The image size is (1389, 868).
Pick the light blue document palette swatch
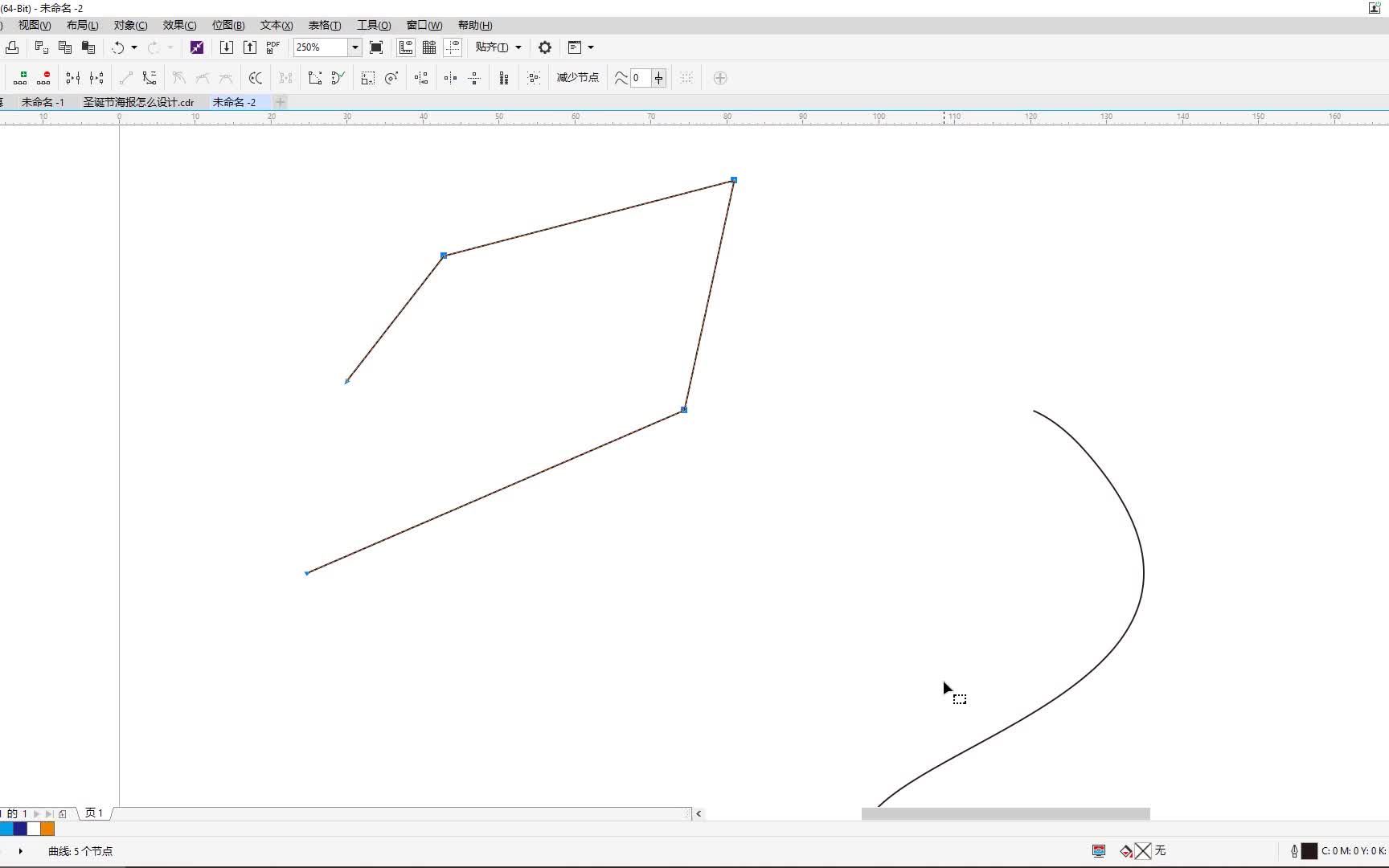pos(6,829)
